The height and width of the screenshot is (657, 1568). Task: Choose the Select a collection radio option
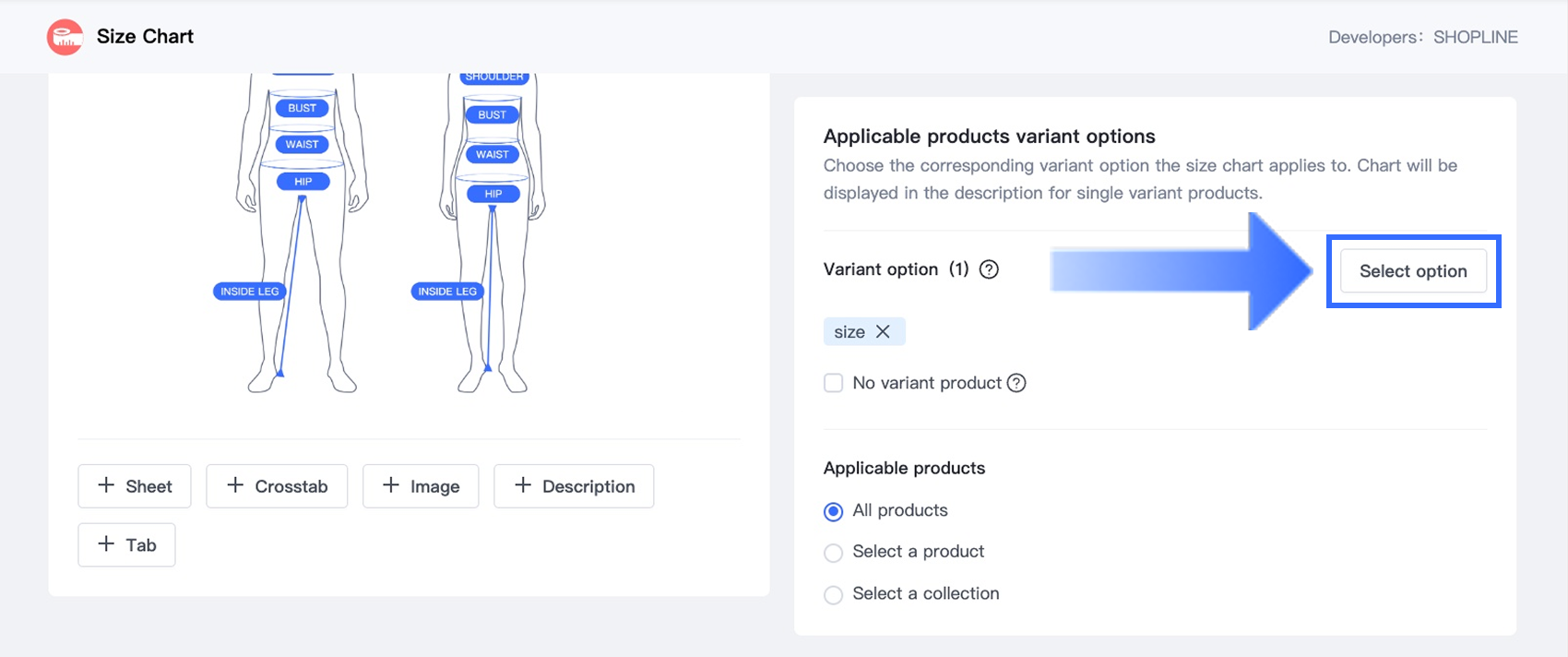(834, 595)
